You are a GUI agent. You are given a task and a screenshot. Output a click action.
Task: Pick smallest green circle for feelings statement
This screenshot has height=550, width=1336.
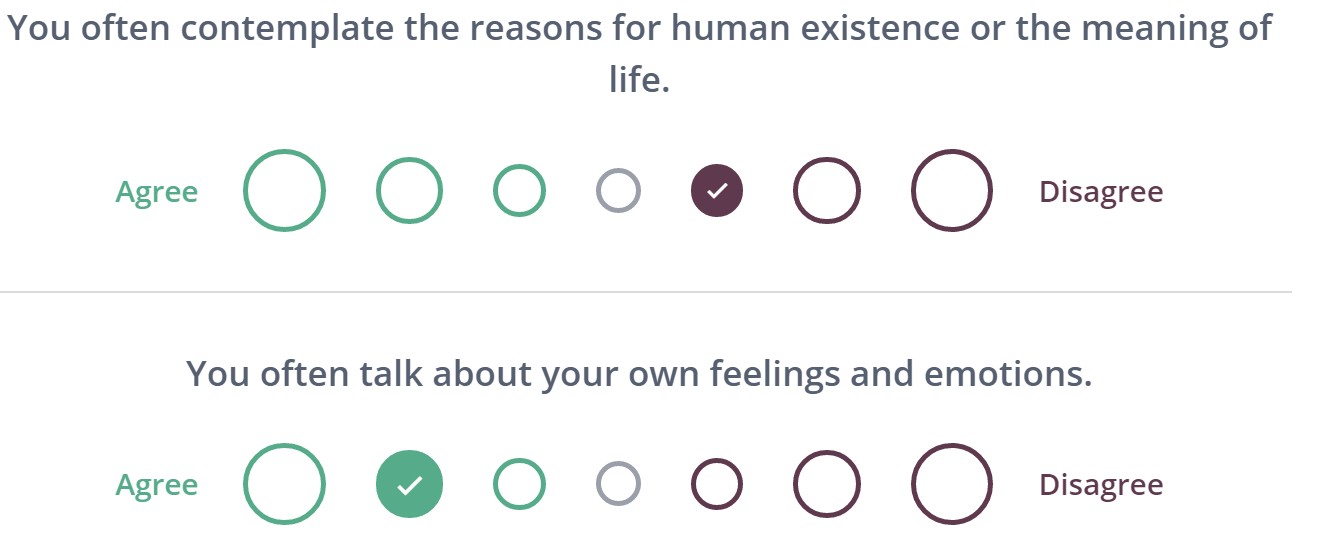point(519,484)
